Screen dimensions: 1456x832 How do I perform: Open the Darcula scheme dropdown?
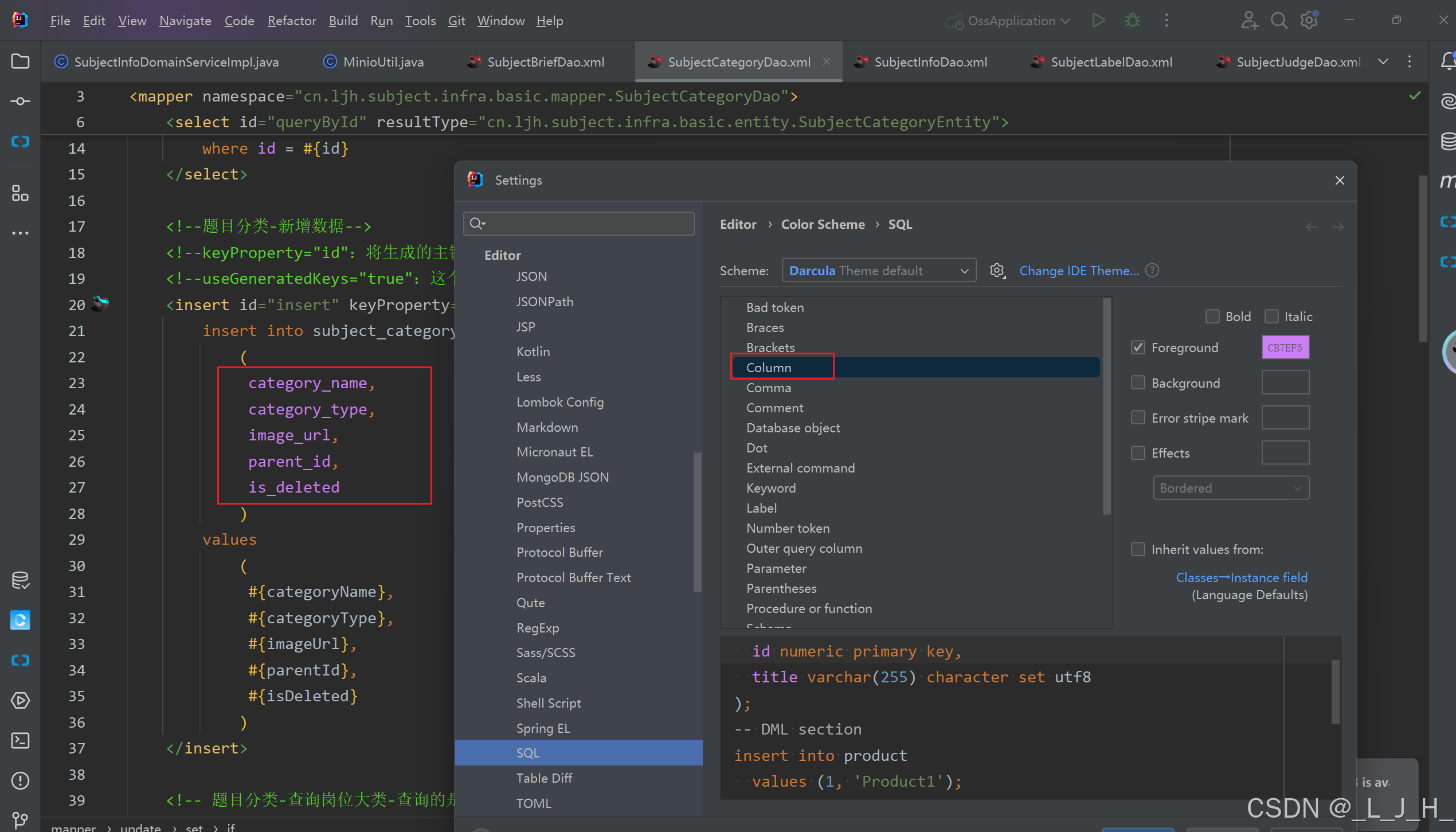(x=878, y=271)
